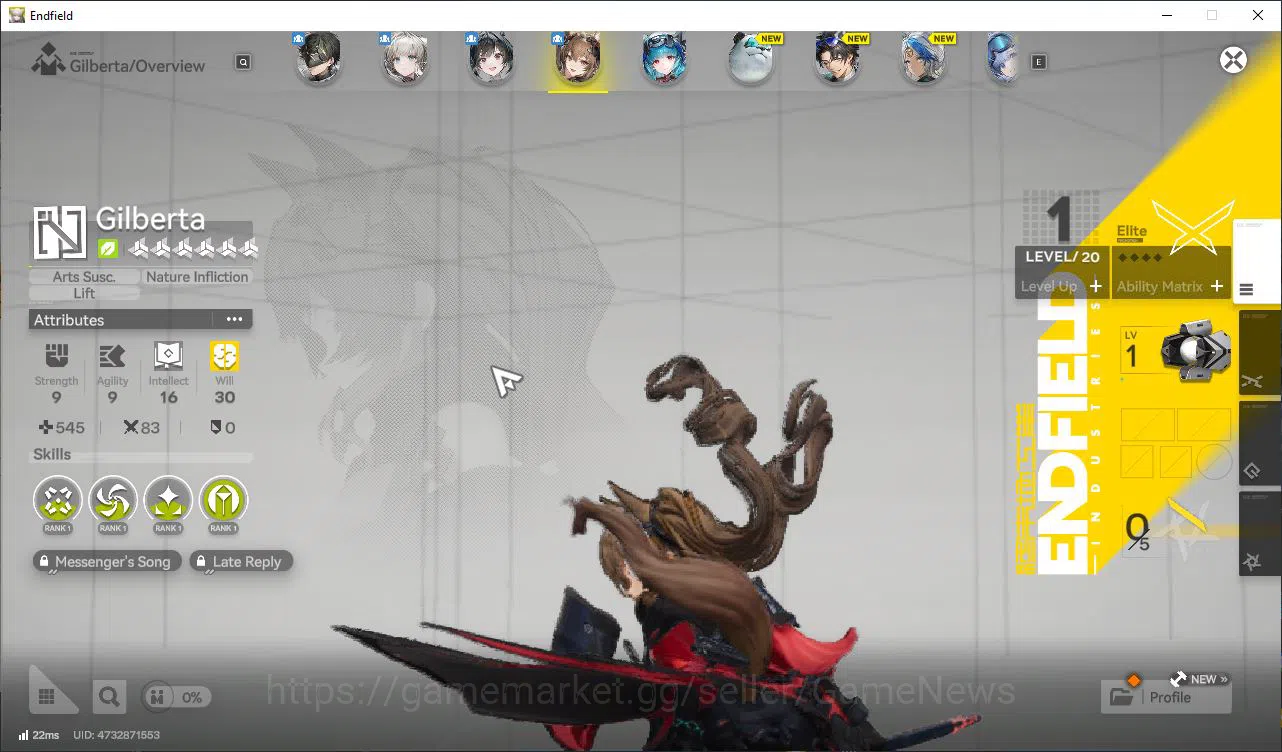1282x752 pixels.
Task: Open the 0% trust progress pill
Action: pyautogui.click(x=176, y=697)
